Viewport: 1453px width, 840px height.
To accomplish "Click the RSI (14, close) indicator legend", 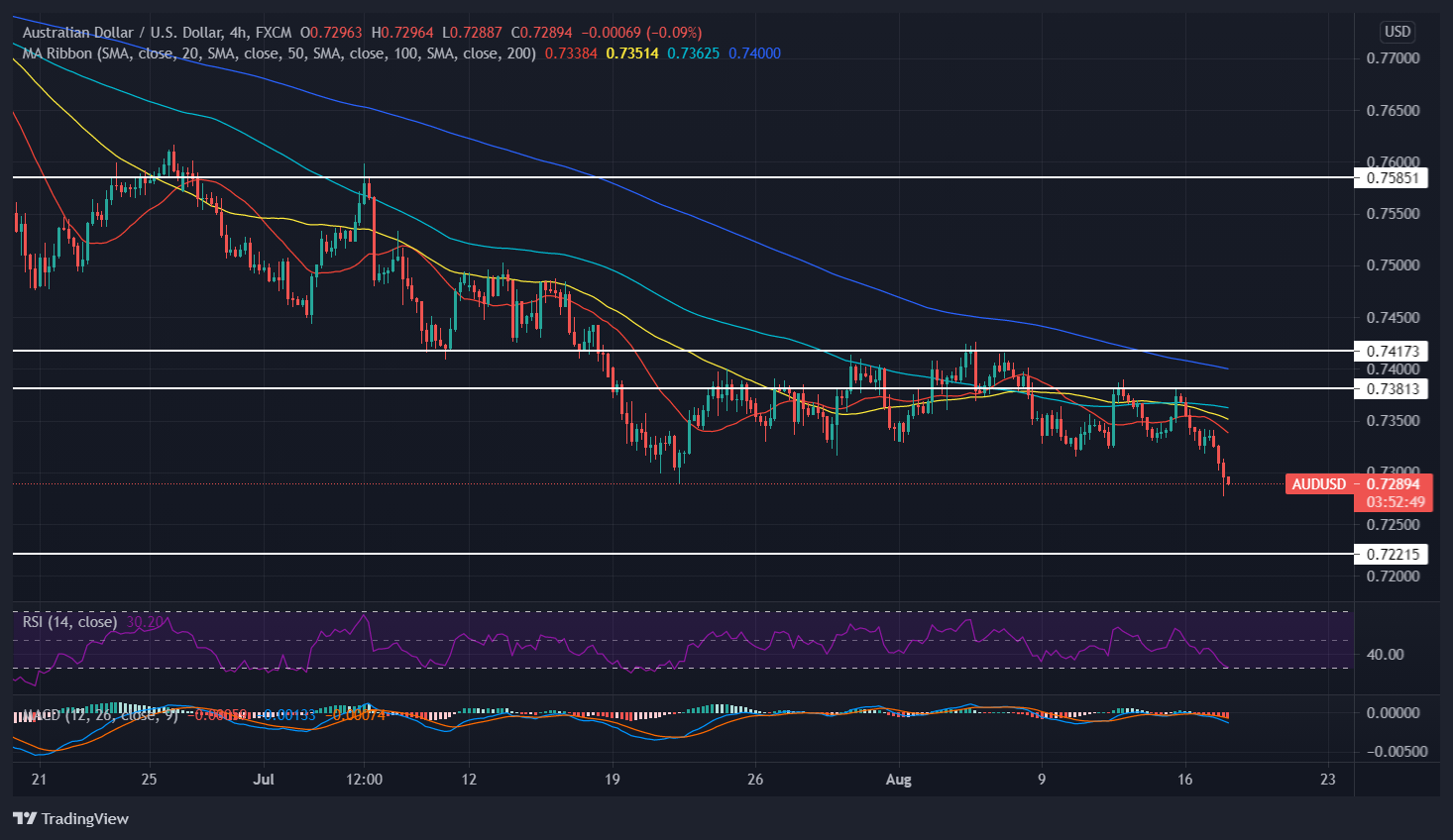I will pyautogui.click(x=70, y=622).
